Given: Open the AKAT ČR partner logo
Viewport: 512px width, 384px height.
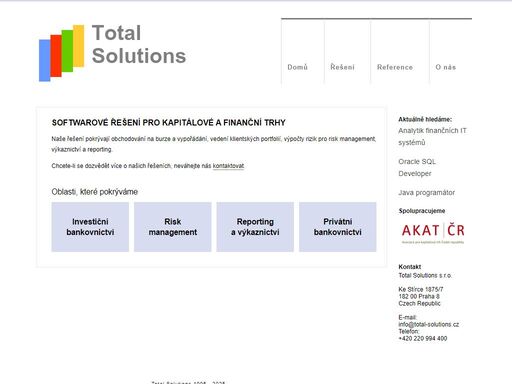Looking at the screenshot, I should point(433,233).
